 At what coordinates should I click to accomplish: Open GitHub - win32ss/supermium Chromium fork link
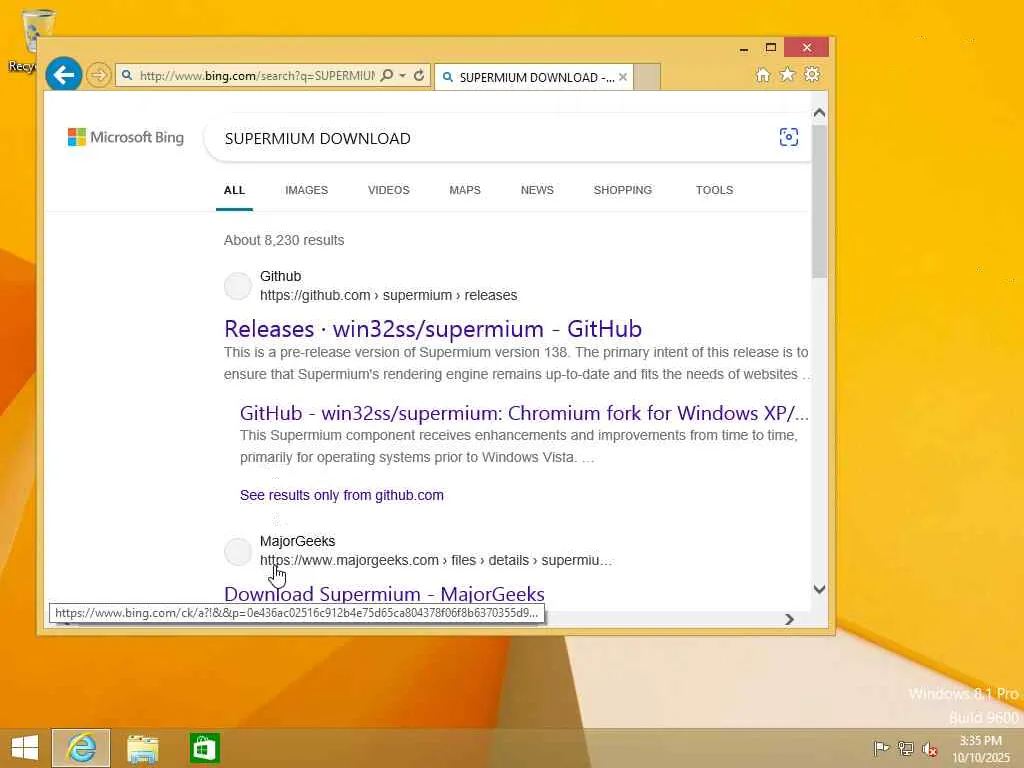coord(524,413)
